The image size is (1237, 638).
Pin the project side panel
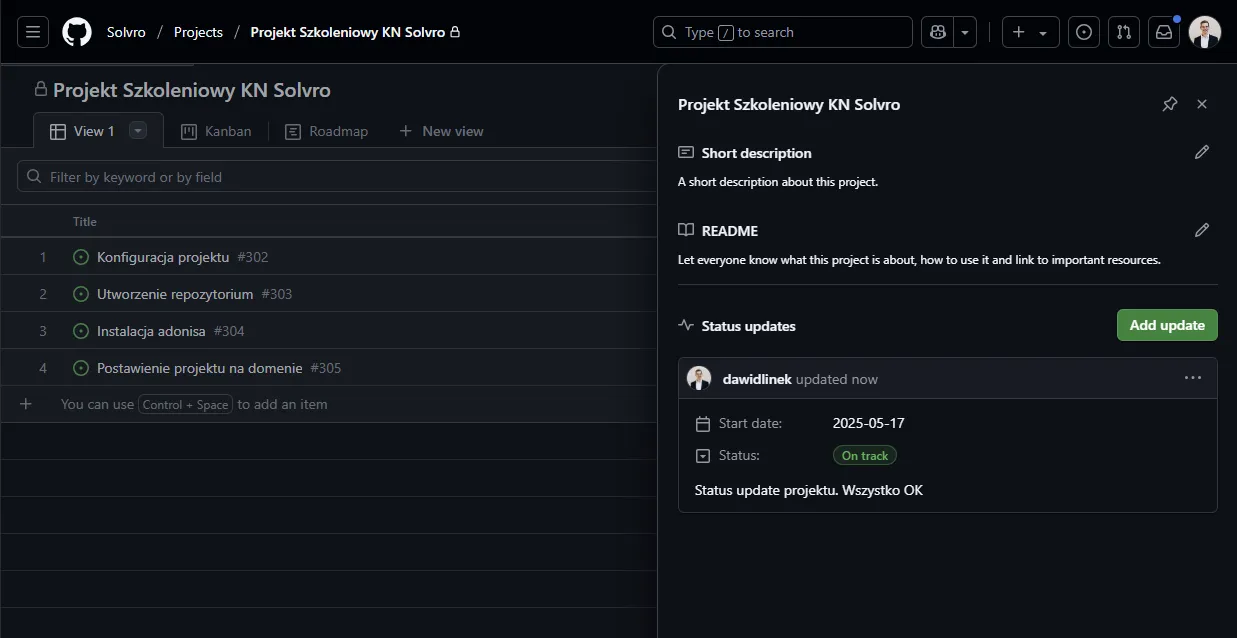[1169, 104]
